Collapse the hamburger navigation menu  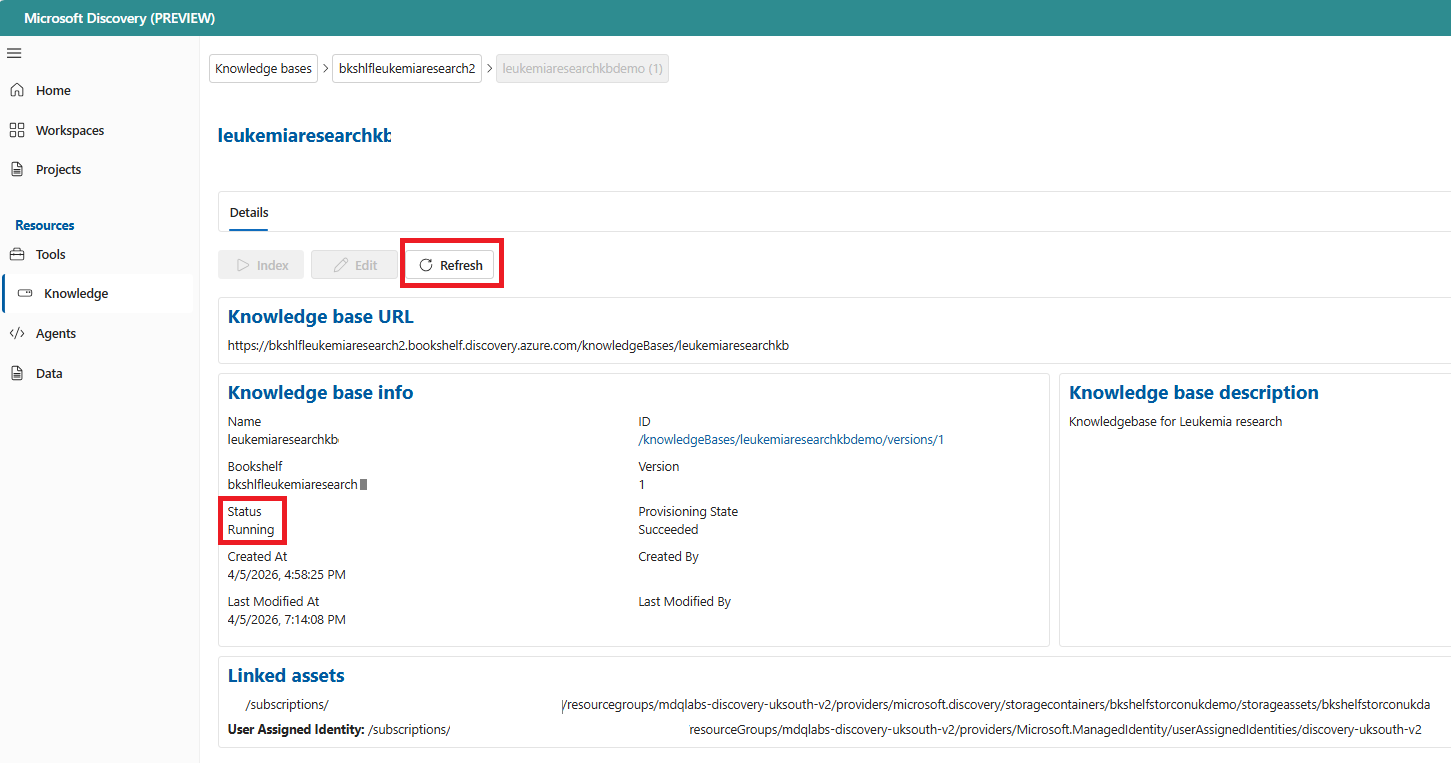(14, 53)
